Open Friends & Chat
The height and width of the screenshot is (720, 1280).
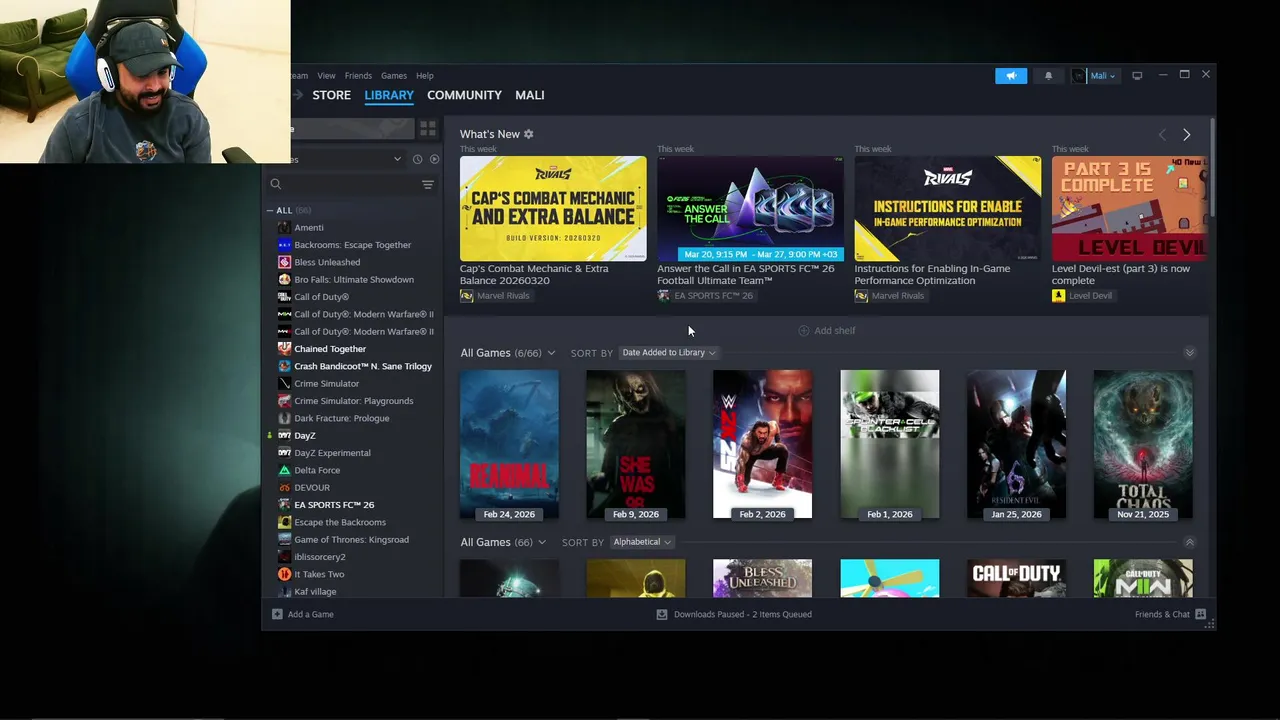[1170, 614]
